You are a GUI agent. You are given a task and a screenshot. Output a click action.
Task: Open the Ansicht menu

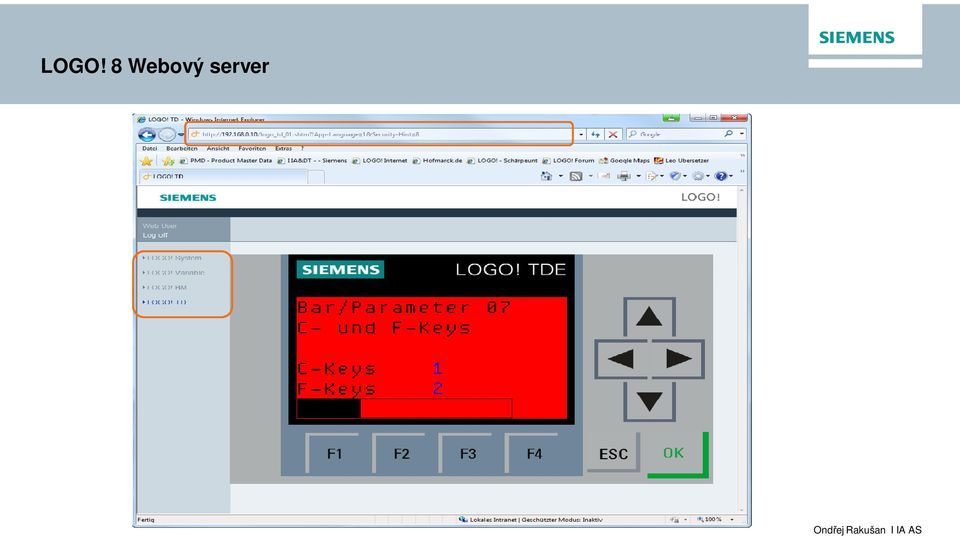point(218,148)
